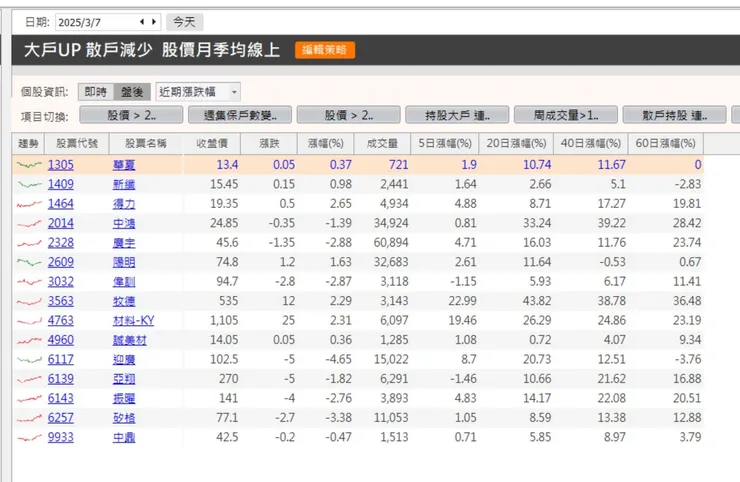
Task: Click the previous date arrow
Action: click(x=142, y=22)
